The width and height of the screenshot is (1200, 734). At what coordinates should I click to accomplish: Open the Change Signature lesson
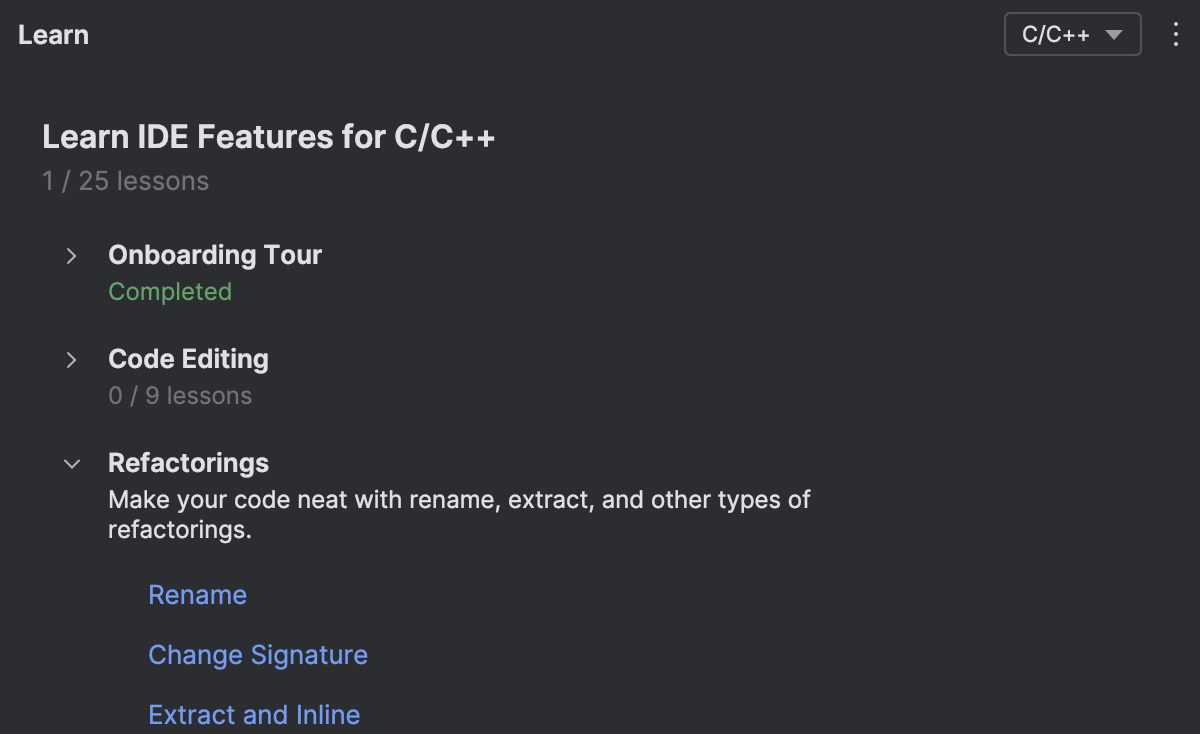click(x=258, y=655)
